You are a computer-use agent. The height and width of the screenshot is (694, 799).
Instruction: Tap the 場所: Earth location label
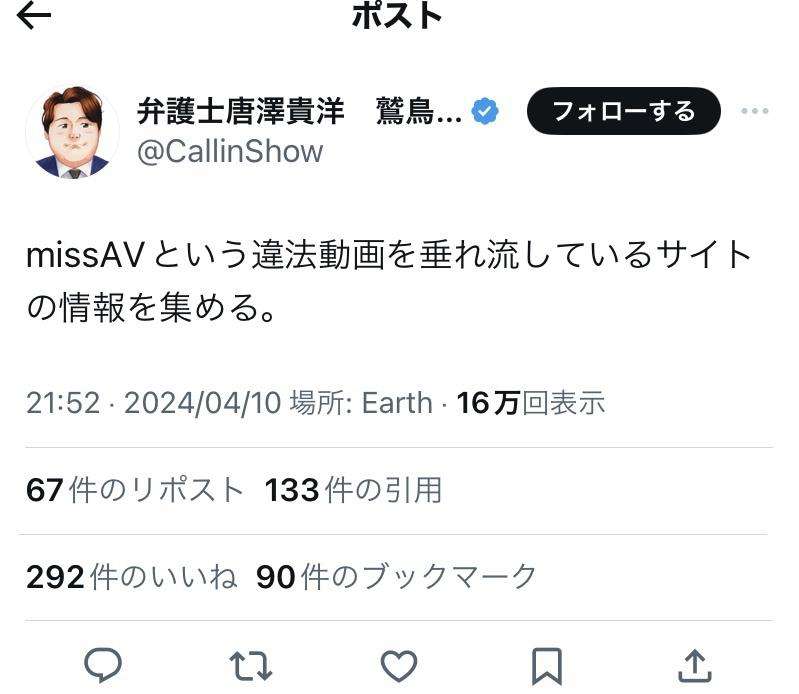[x=360, y=403]
